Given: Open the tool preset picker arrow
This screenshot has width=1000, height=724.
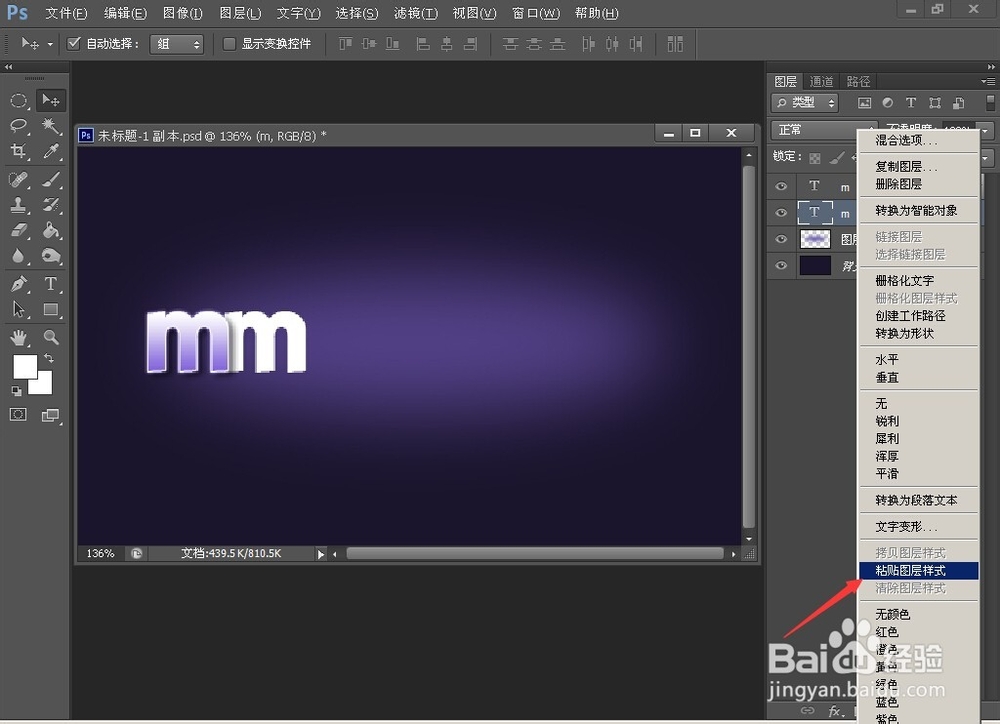Looking at the screenshot, I should [50, 44].
